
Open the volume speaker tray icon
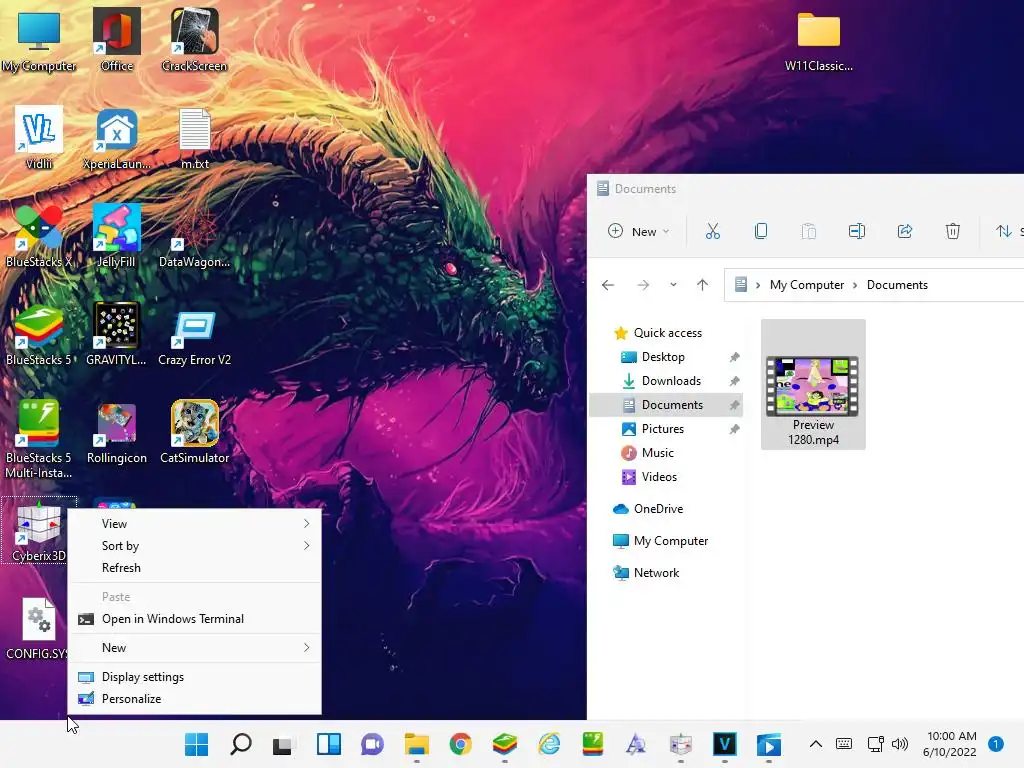900,744
